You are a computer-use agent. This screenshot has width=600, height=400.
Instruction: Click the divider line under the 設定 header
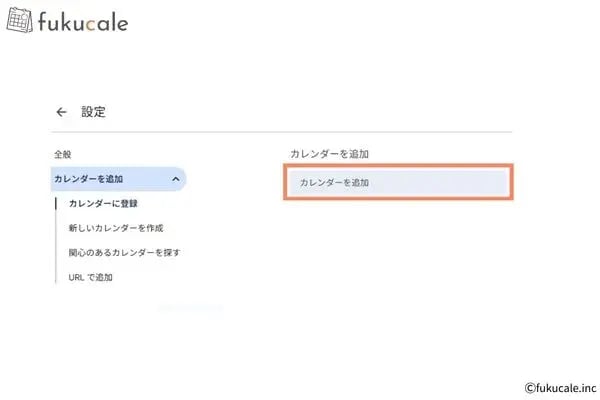pos(280,132)
